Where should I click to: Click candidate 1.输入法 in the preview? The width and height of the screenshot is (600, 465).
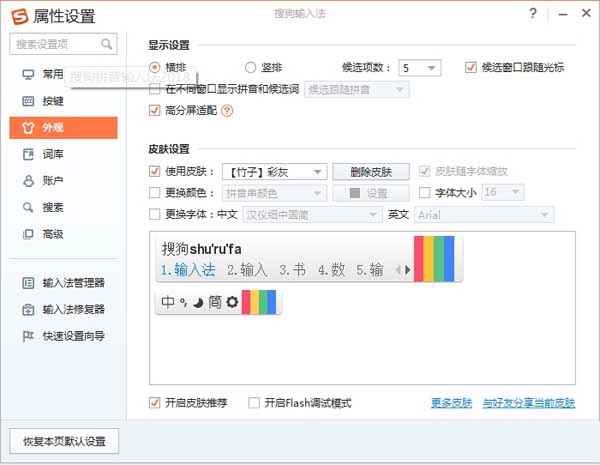pos(188,270)
